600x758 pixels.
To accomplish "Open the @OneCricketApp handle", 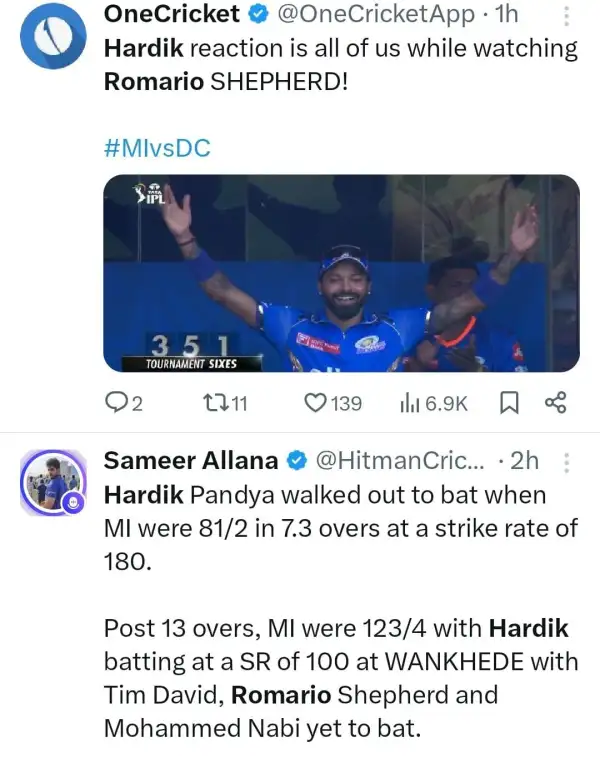I will click(376, 15).
